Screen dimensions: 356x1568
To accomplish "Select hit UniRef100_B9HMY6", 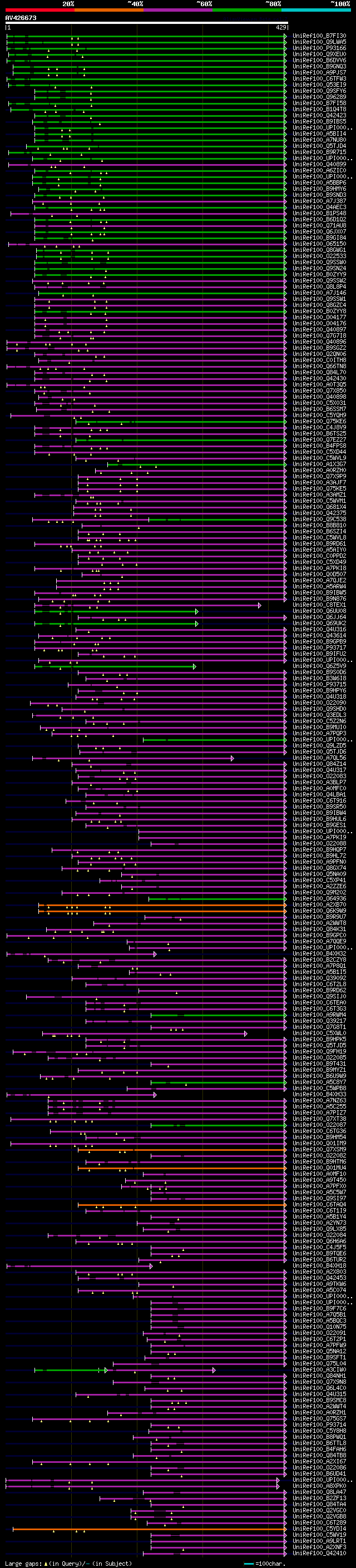I will pyautogui.click(x=319, y=189).
